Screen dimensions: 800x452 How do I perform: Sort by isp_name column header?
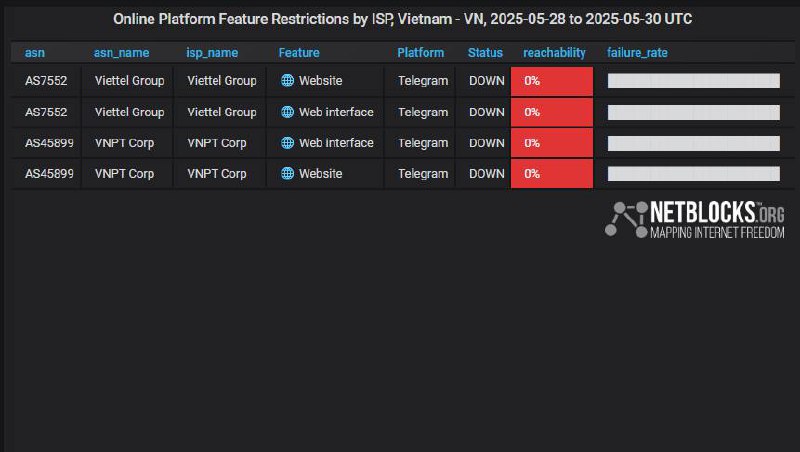tap(212, 53)
